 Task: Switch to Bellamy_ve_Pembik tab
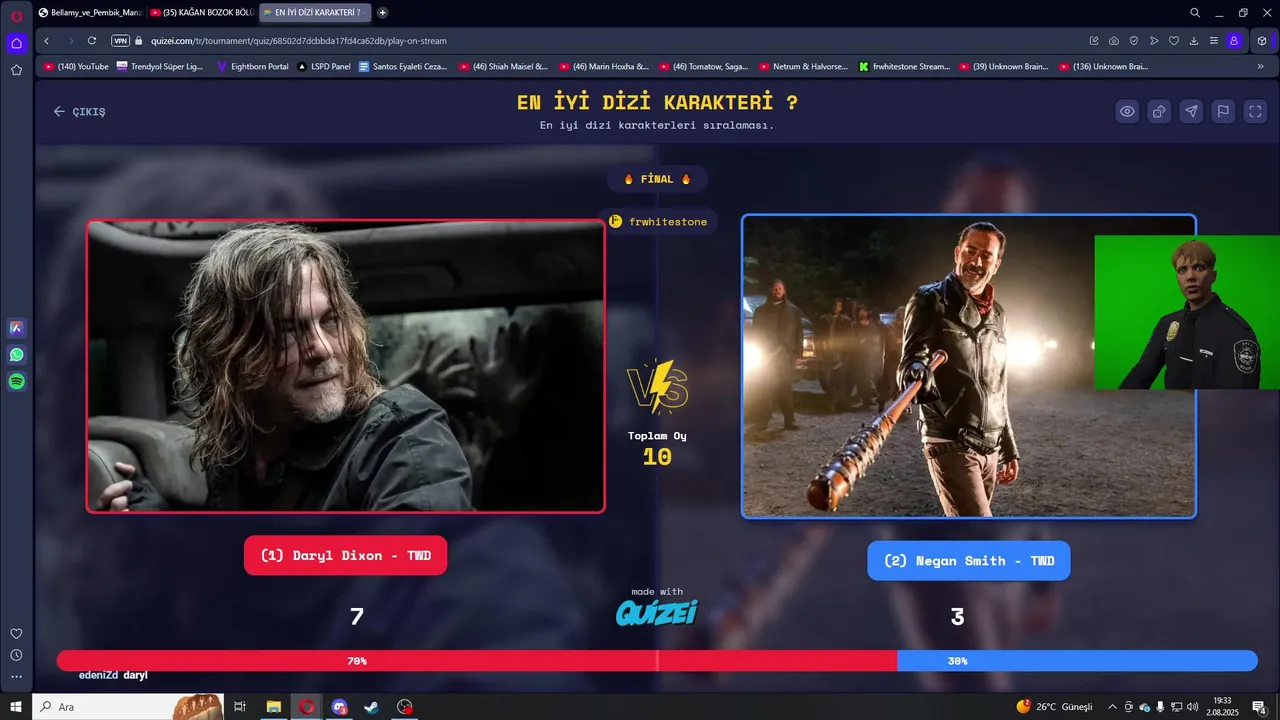[90, 13]
